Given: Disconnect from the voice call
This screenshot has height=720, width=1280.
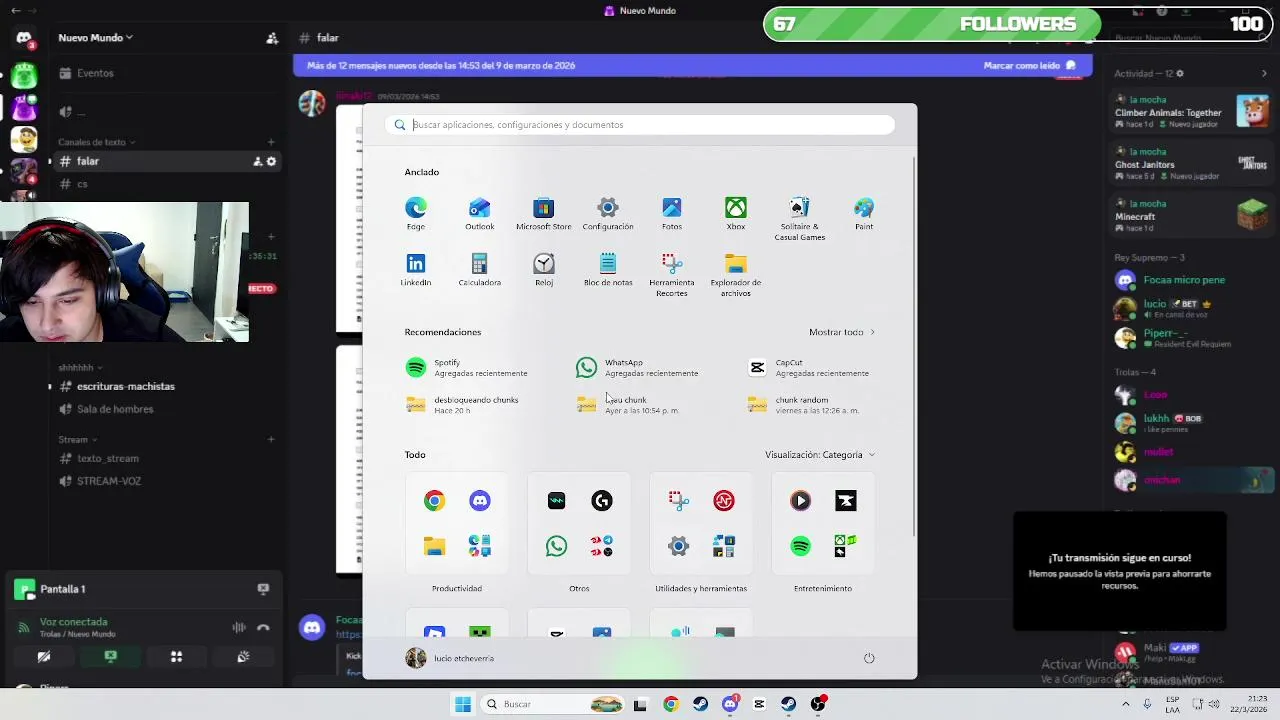Looking at the screenshot, I should coord(263,628).
